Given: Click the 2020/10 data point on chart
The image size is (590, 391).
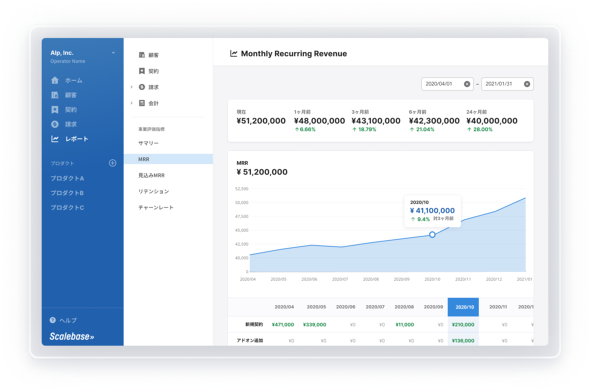Looking at the screenshot, I should click(x=432, y=234).
